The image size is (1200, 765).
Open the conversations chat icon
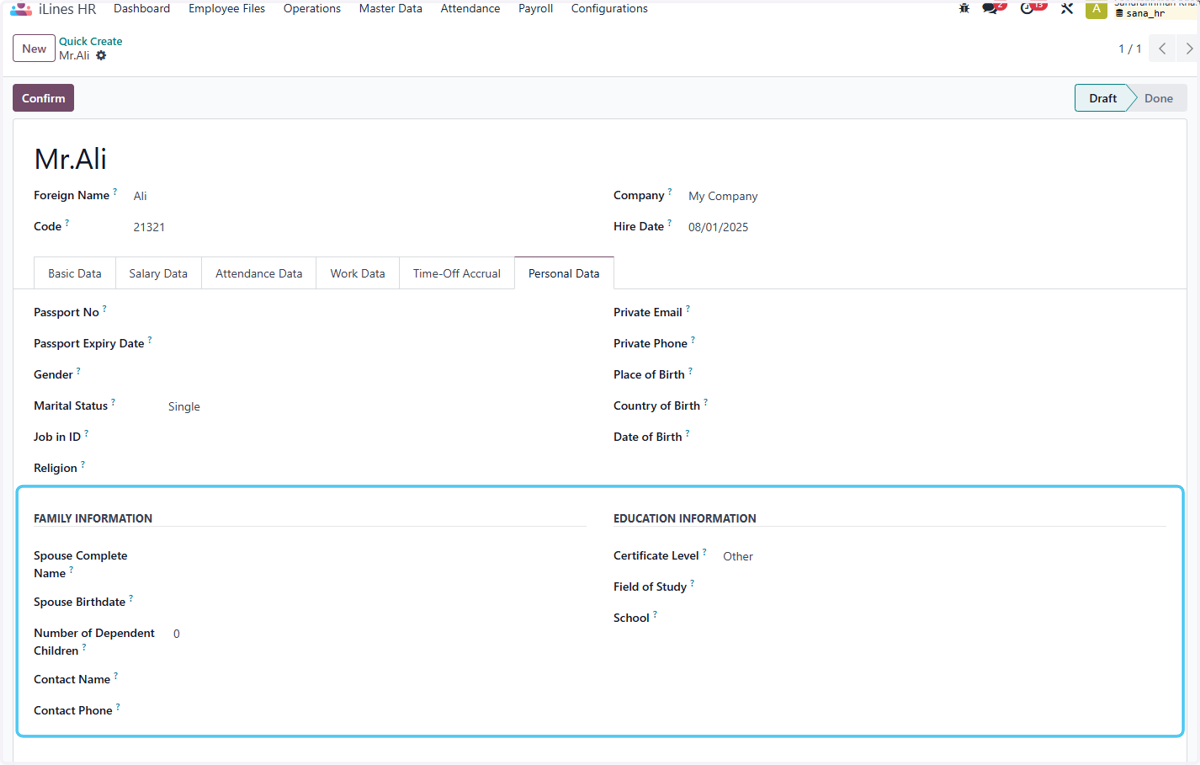coord(991,8)
